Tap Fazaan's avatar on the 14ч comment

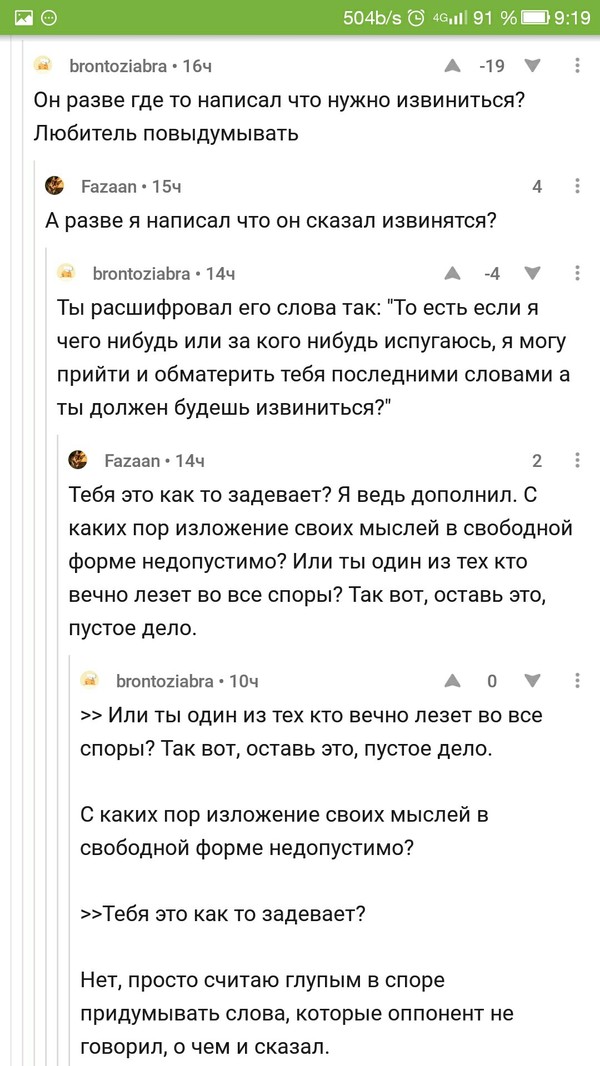pyautogui.click(x=78, y=461)
